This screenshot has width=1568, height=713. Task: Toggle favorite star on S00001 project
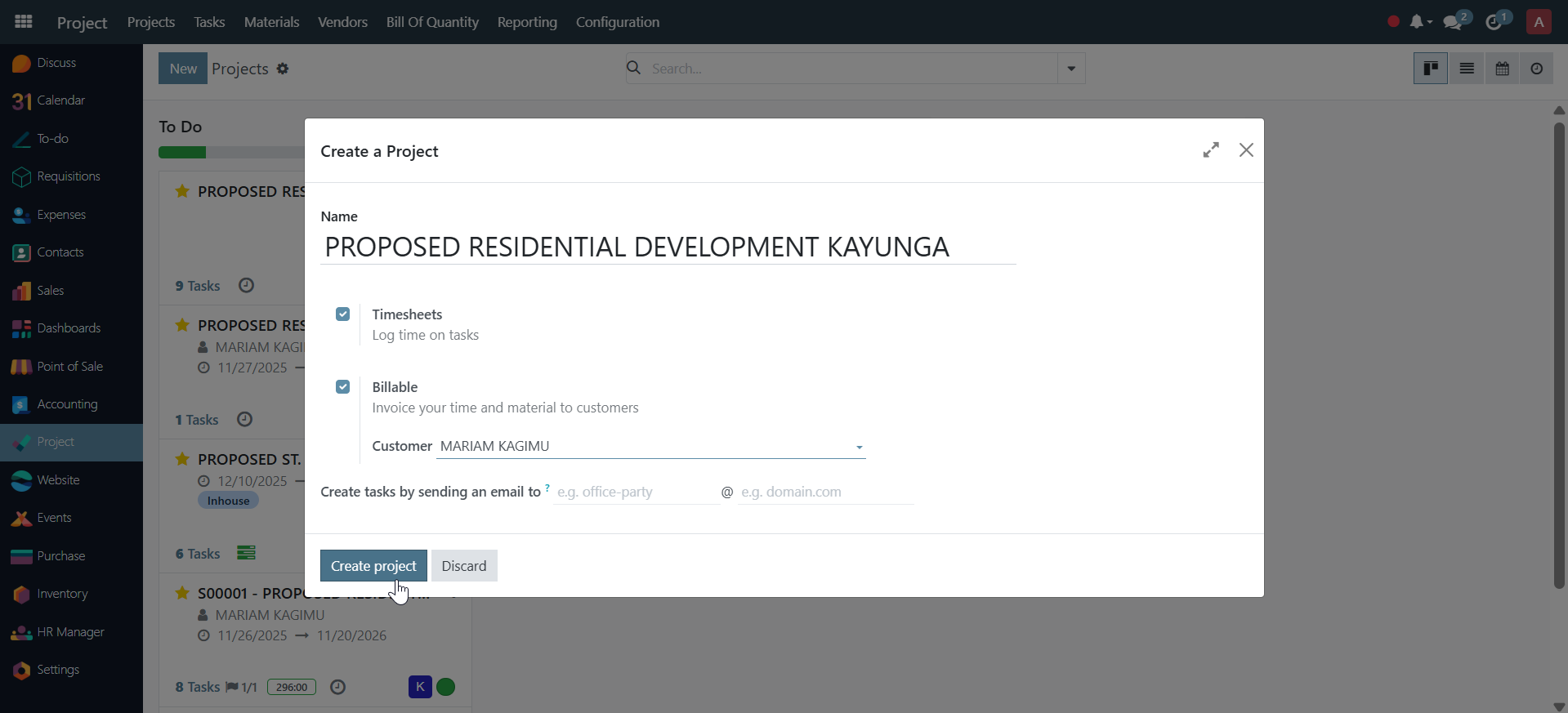pyautogui.click(x=182, y=593)
